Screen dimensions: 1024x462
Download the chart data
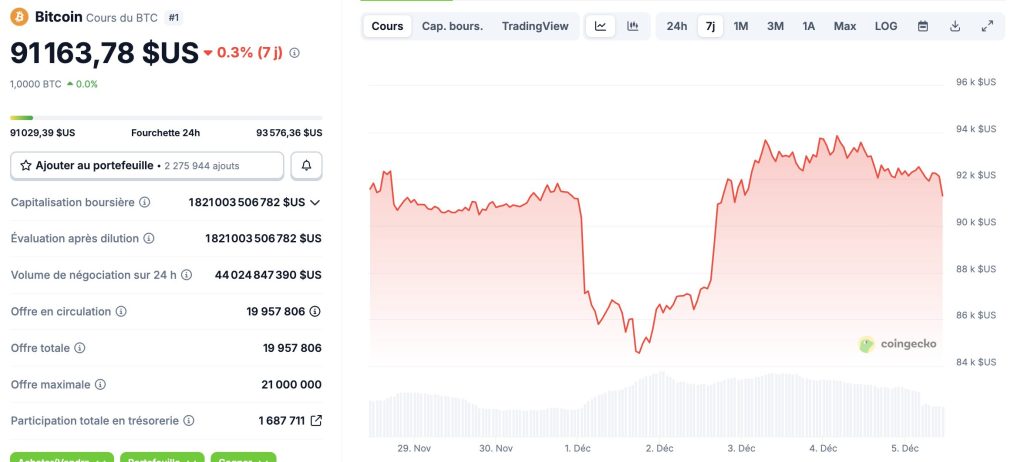tap(955, 26)
